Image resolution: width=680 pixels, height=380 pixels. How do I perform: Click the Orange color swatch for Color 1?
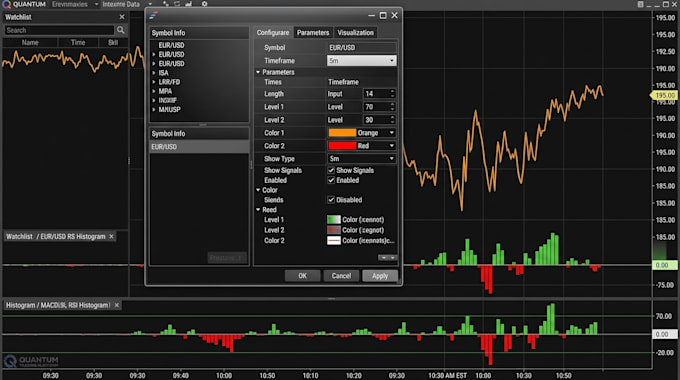(342, 133)
